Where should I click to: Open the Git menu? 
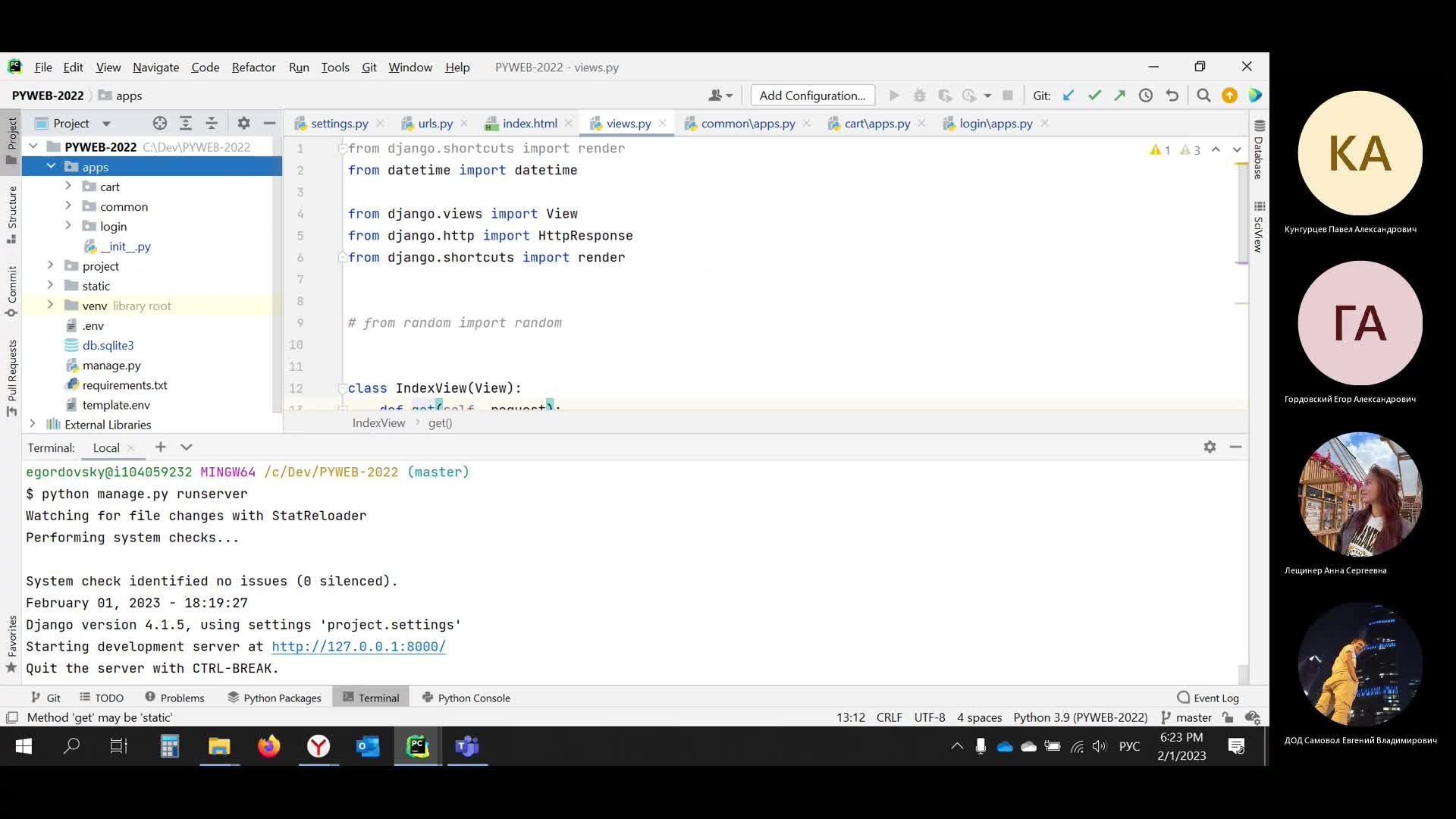pos(369,67)
